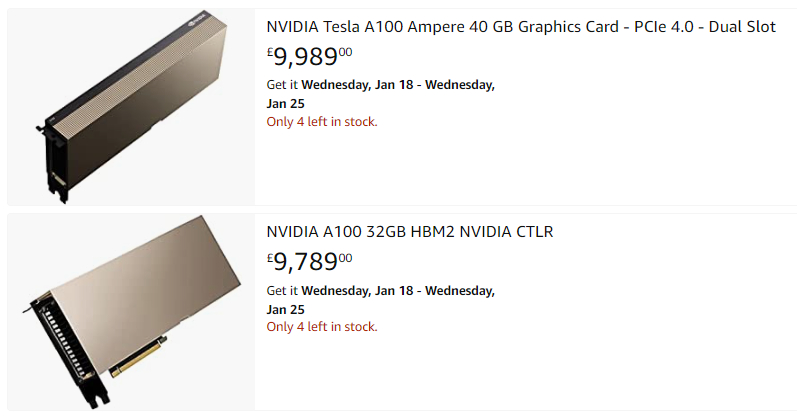Select the £9,789 price
Image resolution: width=797 pixels, height=417 pixels.
point(309,262)
